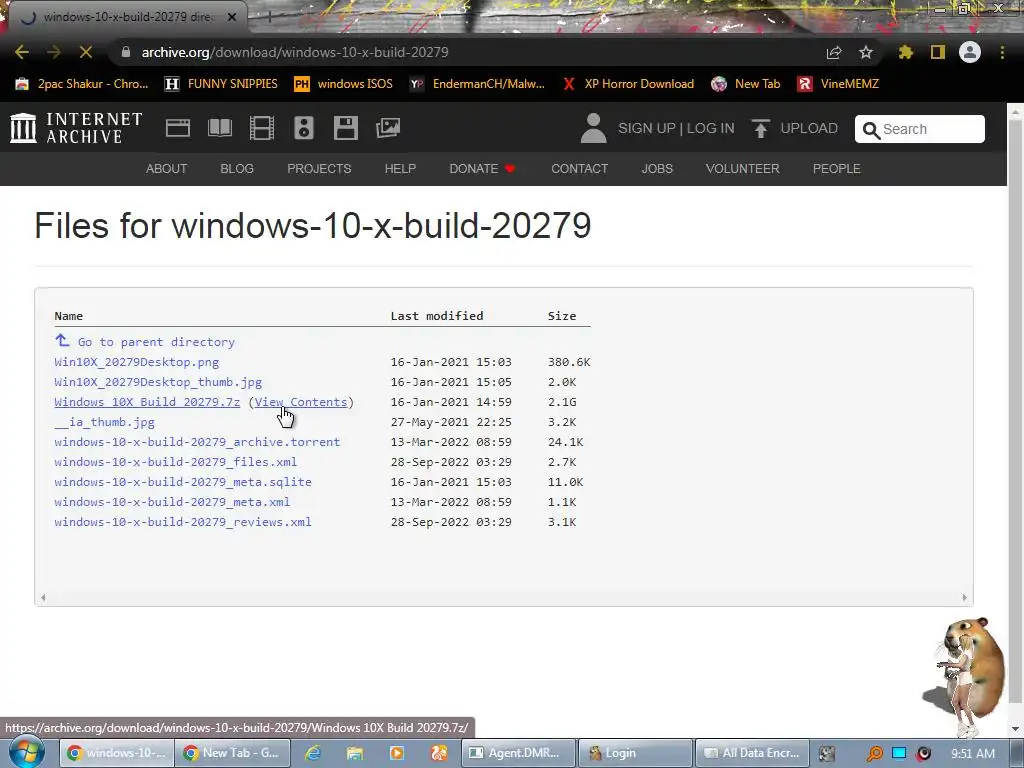Open the ABOUT menu item

point(167,168)
